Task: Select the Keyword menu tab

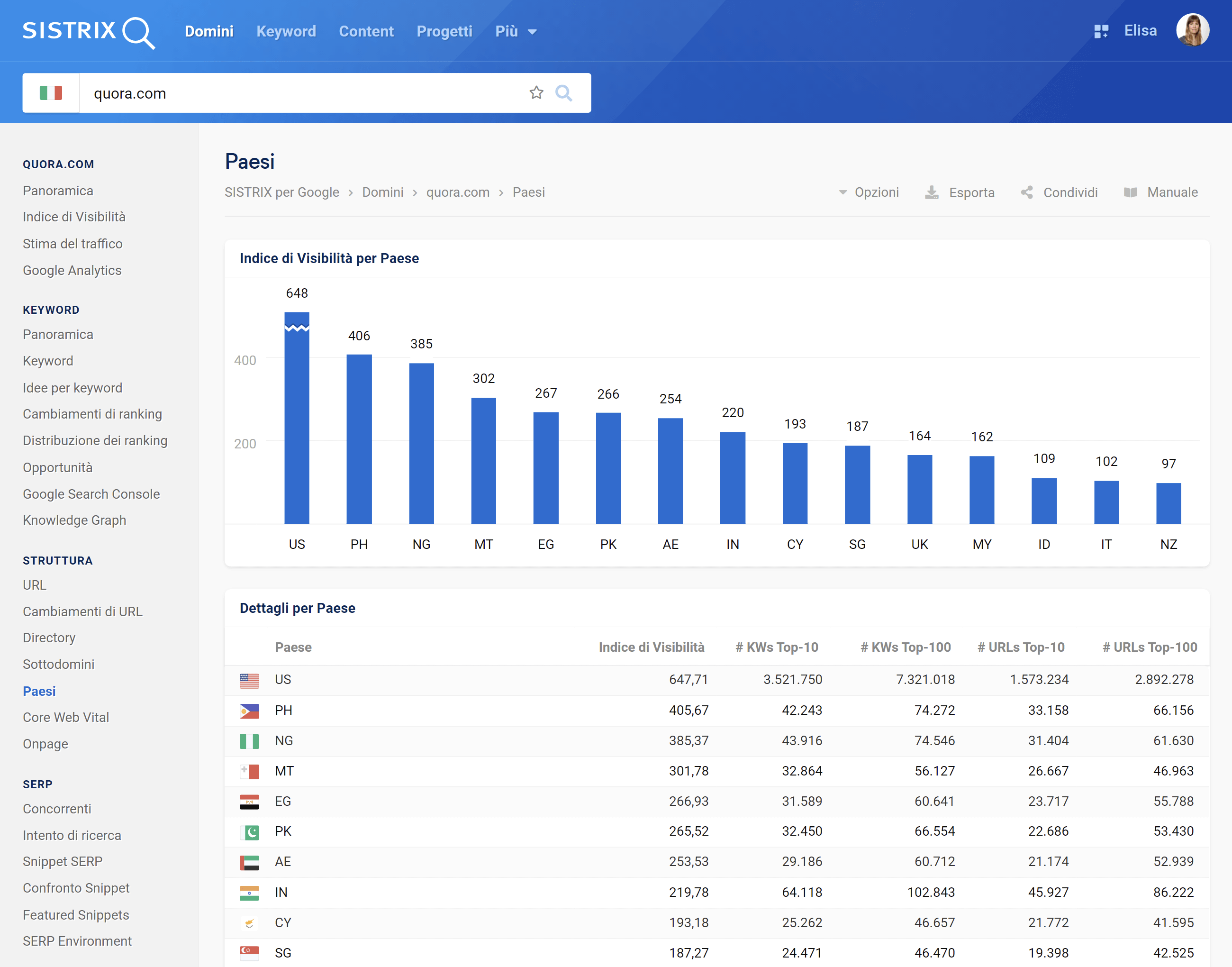Action: (286, 31)
